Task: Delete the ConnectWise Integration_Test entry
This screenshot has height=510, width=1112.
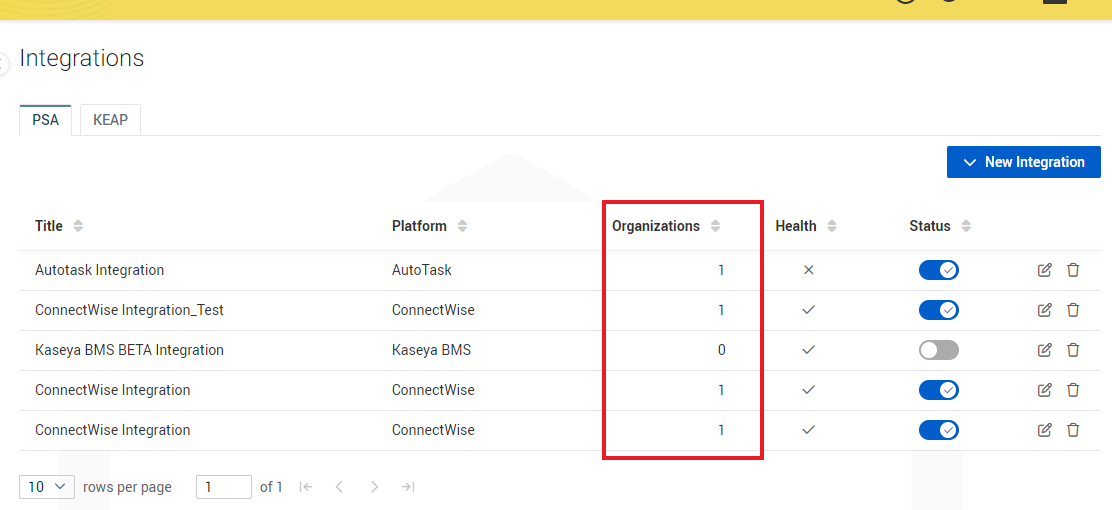Action: point(1073,310)
